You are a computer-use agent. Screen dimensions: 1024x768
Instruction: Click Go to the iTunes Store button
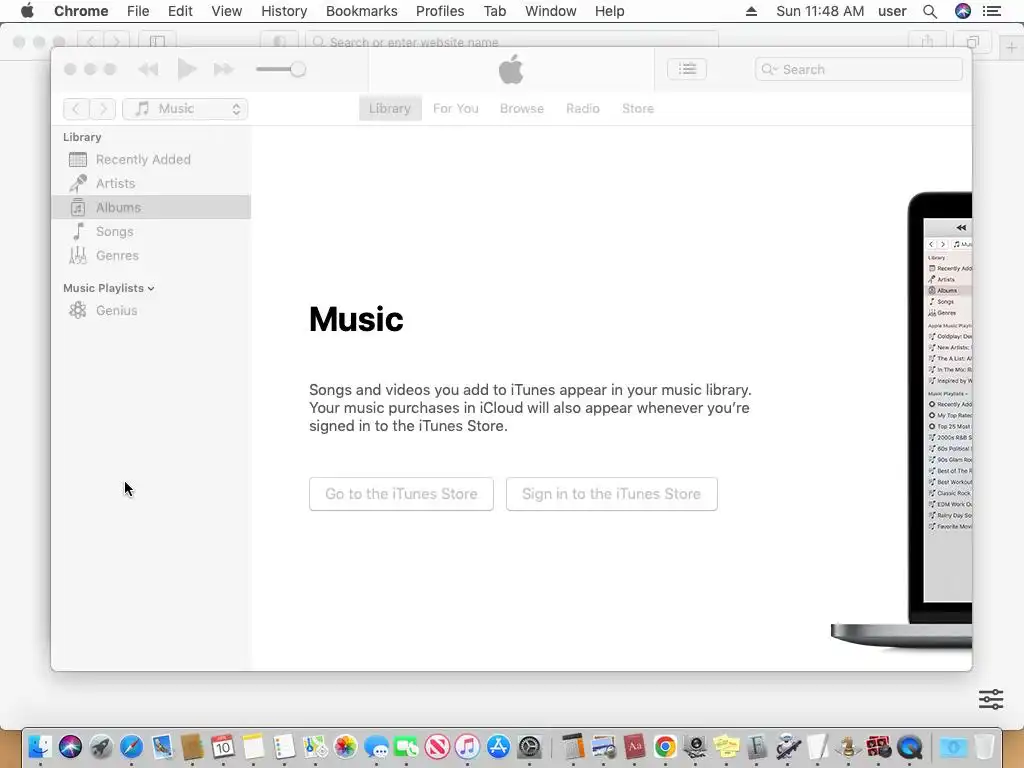pos(401,494)
